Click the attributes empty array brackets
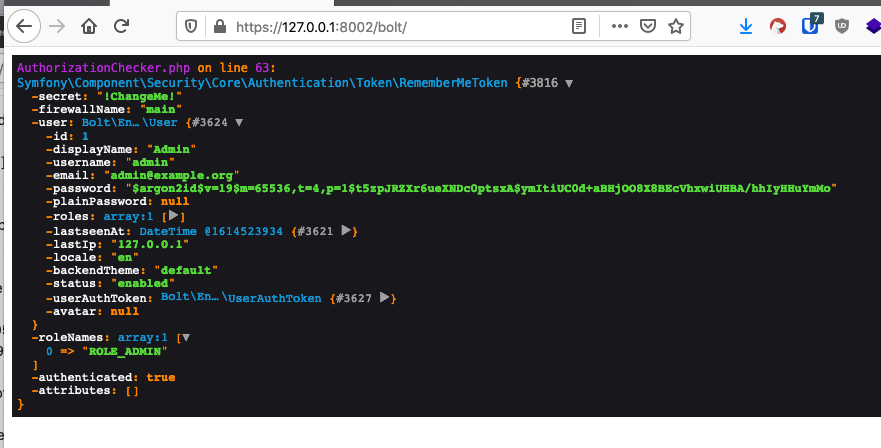Screen dimensions: 881x448 [132, 391]
